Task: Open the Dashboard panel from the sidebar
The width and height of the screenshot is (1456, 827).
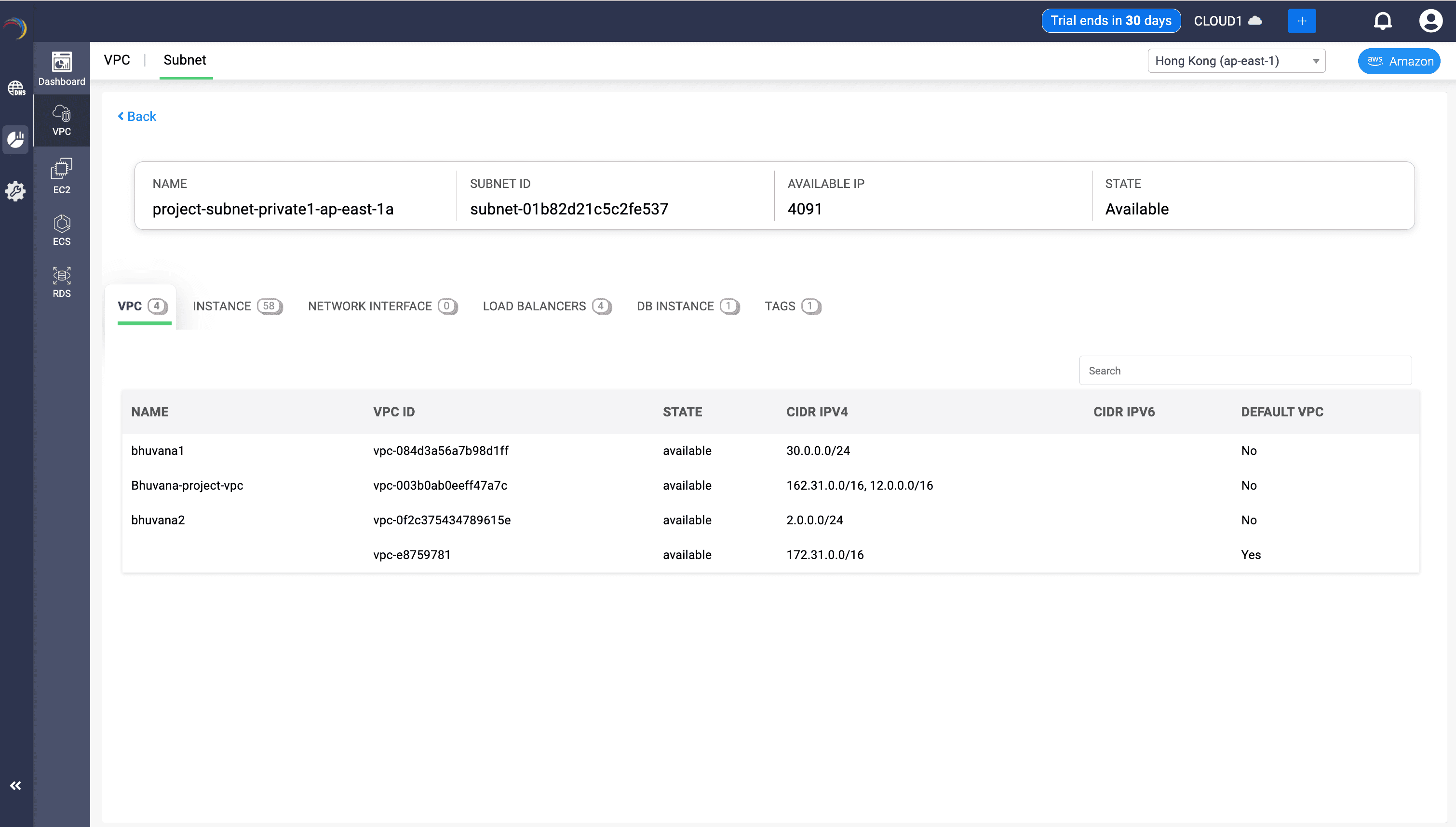Action: coord(61,68)
